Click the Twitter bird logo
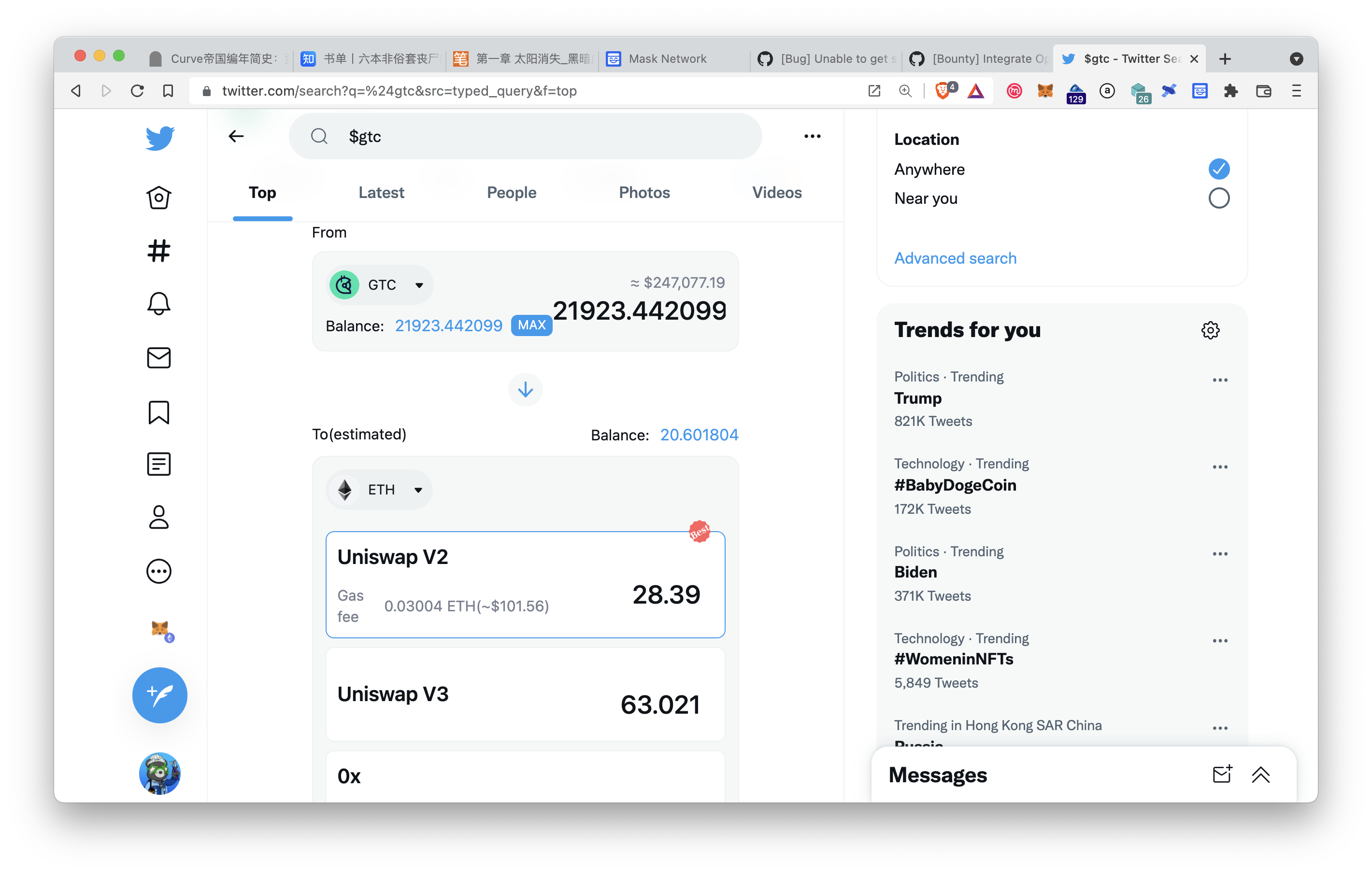 159,139
